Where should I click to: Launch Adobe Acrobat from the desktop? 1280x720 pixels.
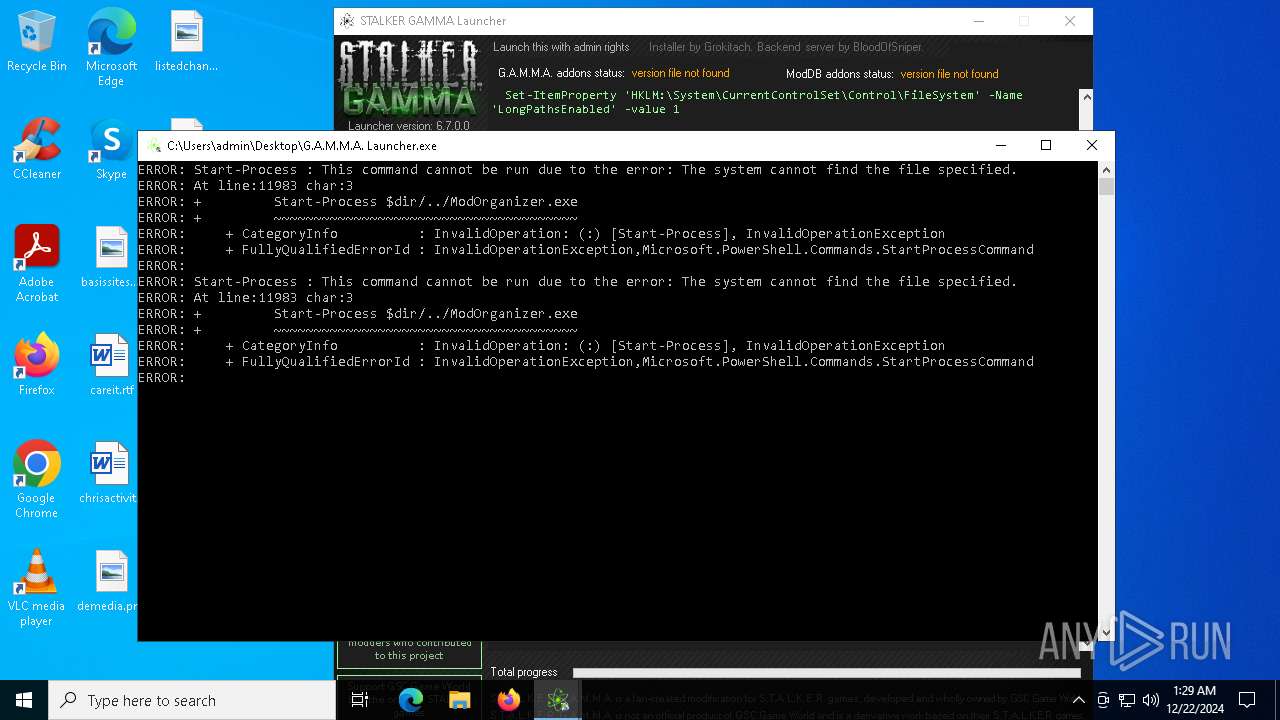pyautogui.click(x=37, y=264)
